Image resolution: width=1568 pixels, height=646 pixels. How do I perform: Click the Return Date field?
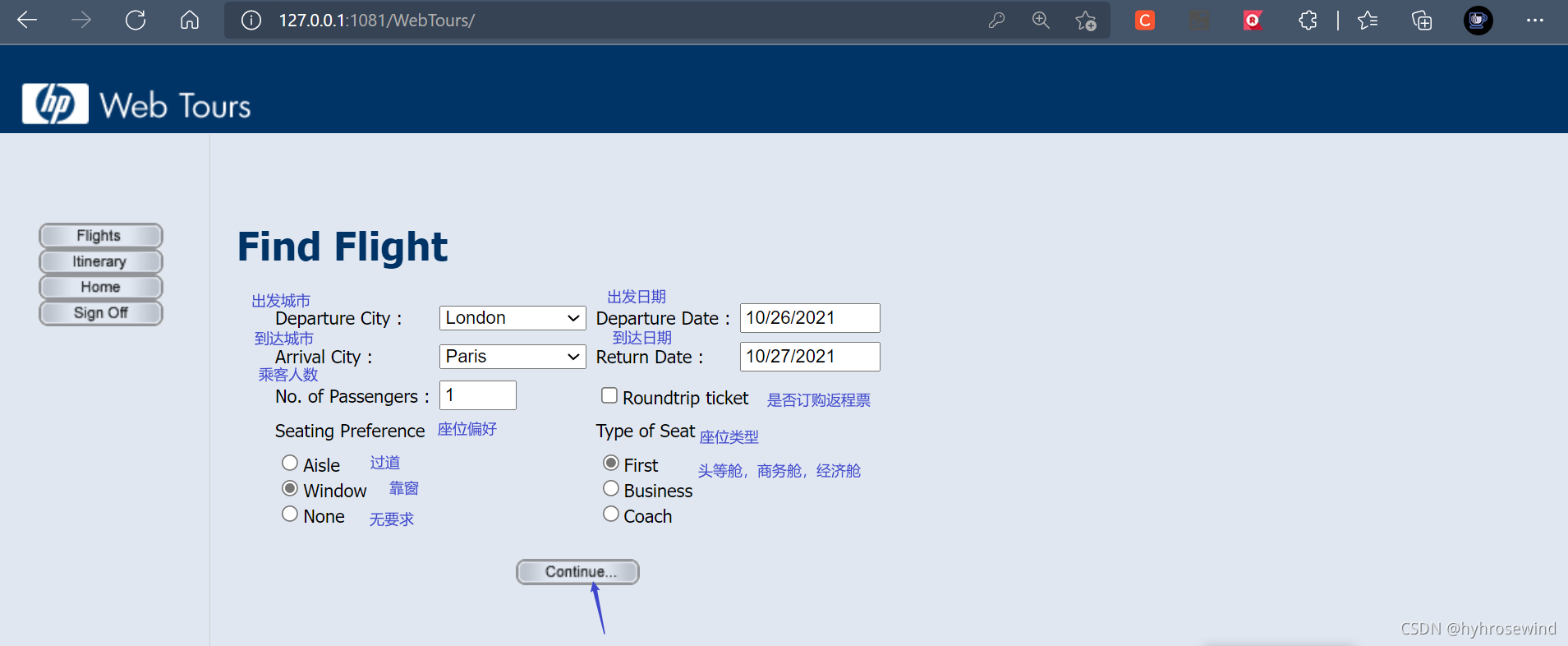tap(810, 357)
